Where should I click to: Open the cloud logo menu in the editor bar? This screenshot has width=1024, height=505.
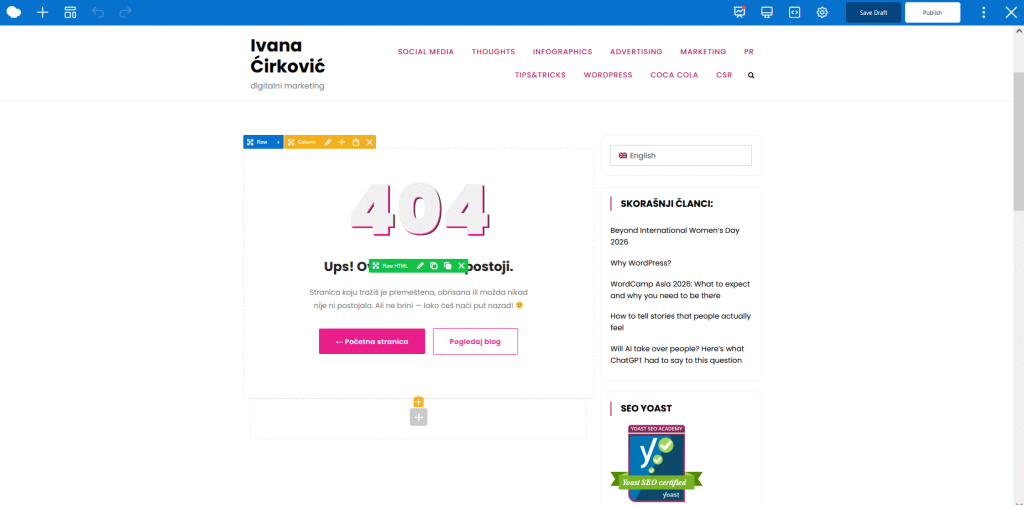14,12
